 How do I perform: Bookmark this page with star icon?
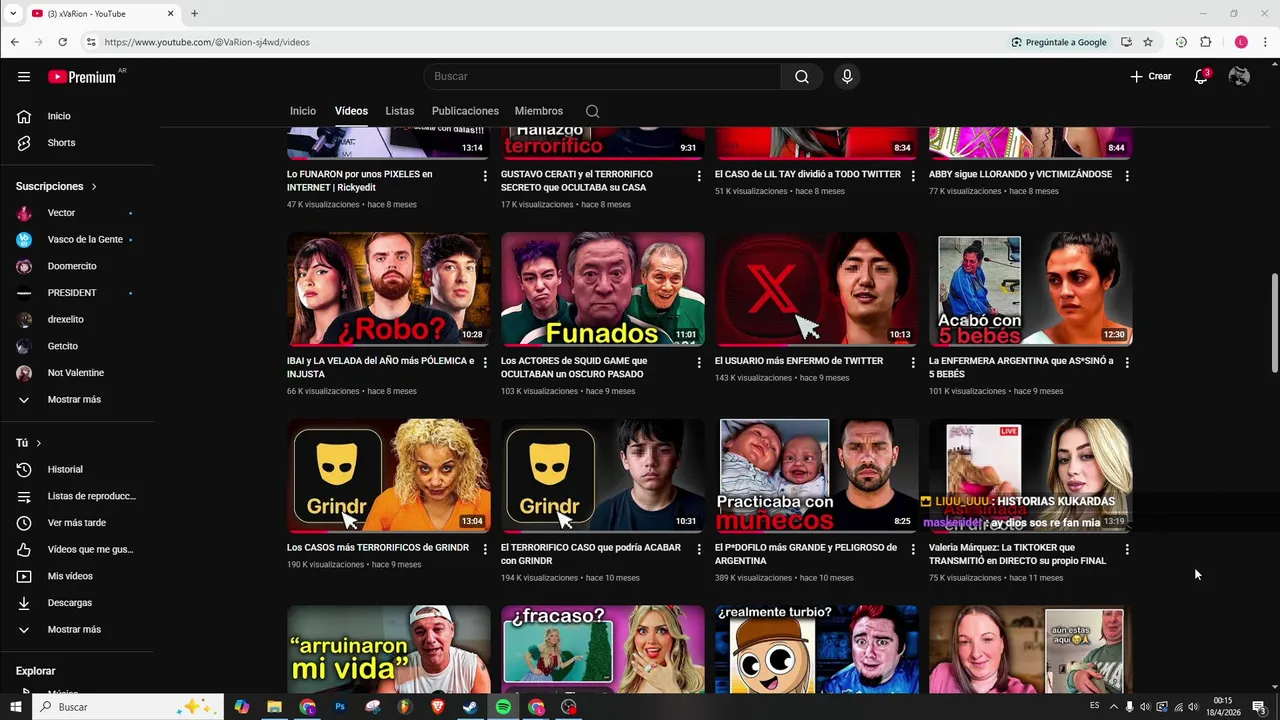[1148, 42]
